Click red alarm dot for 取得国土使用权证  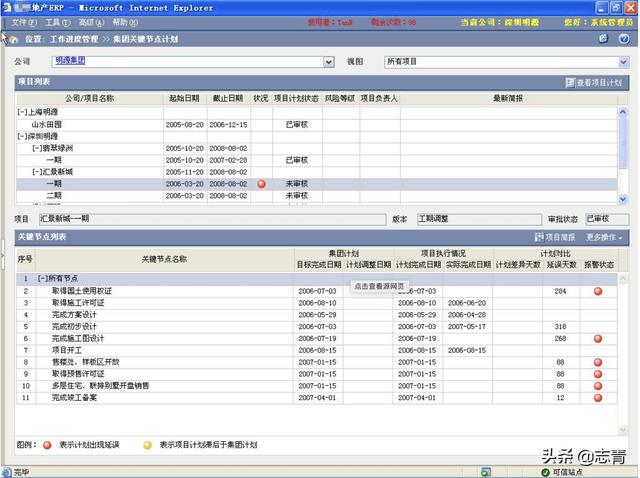click(x=598, y=291)
